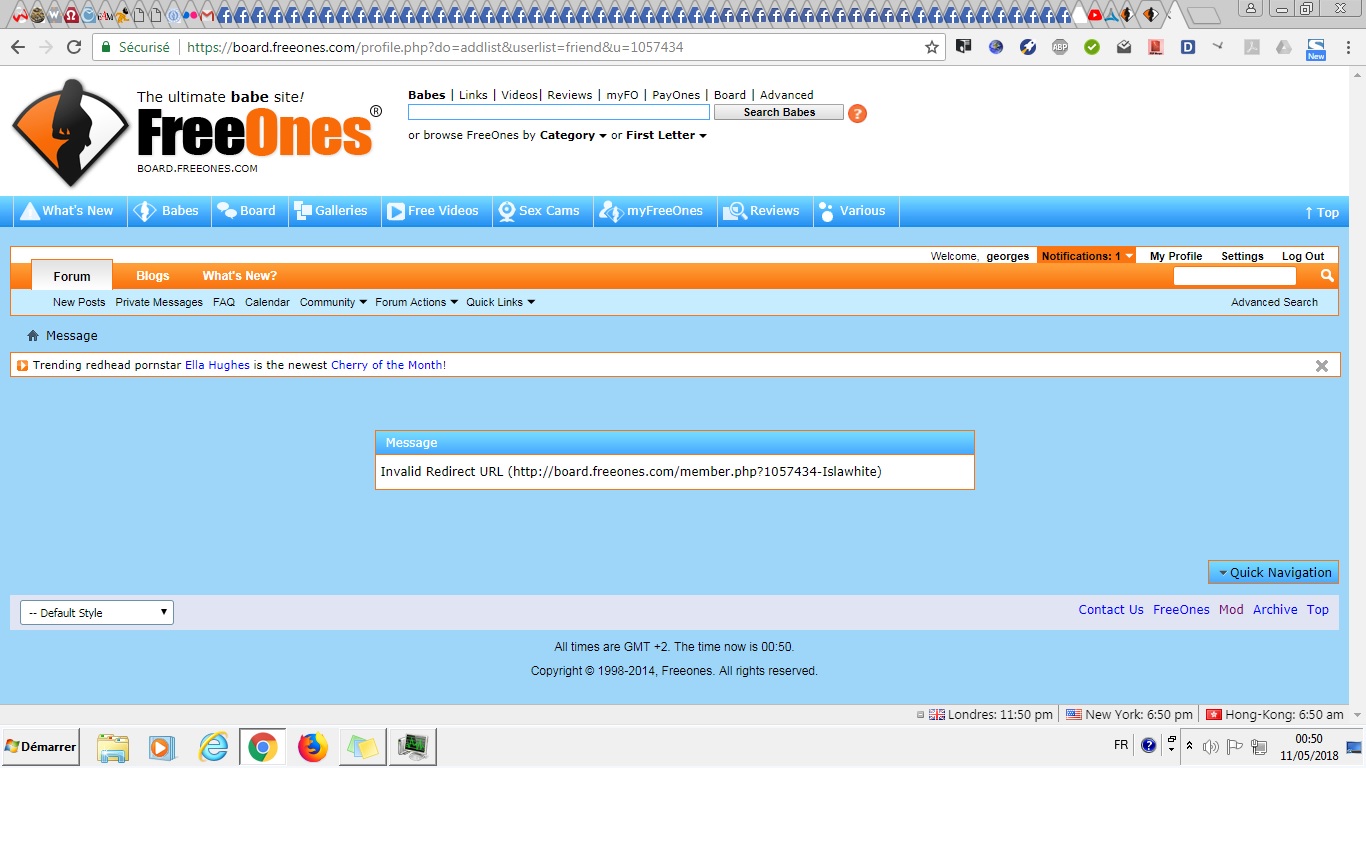Open the Advanced Search link
Screen dimensions: 1366x853
(1274, 302)
